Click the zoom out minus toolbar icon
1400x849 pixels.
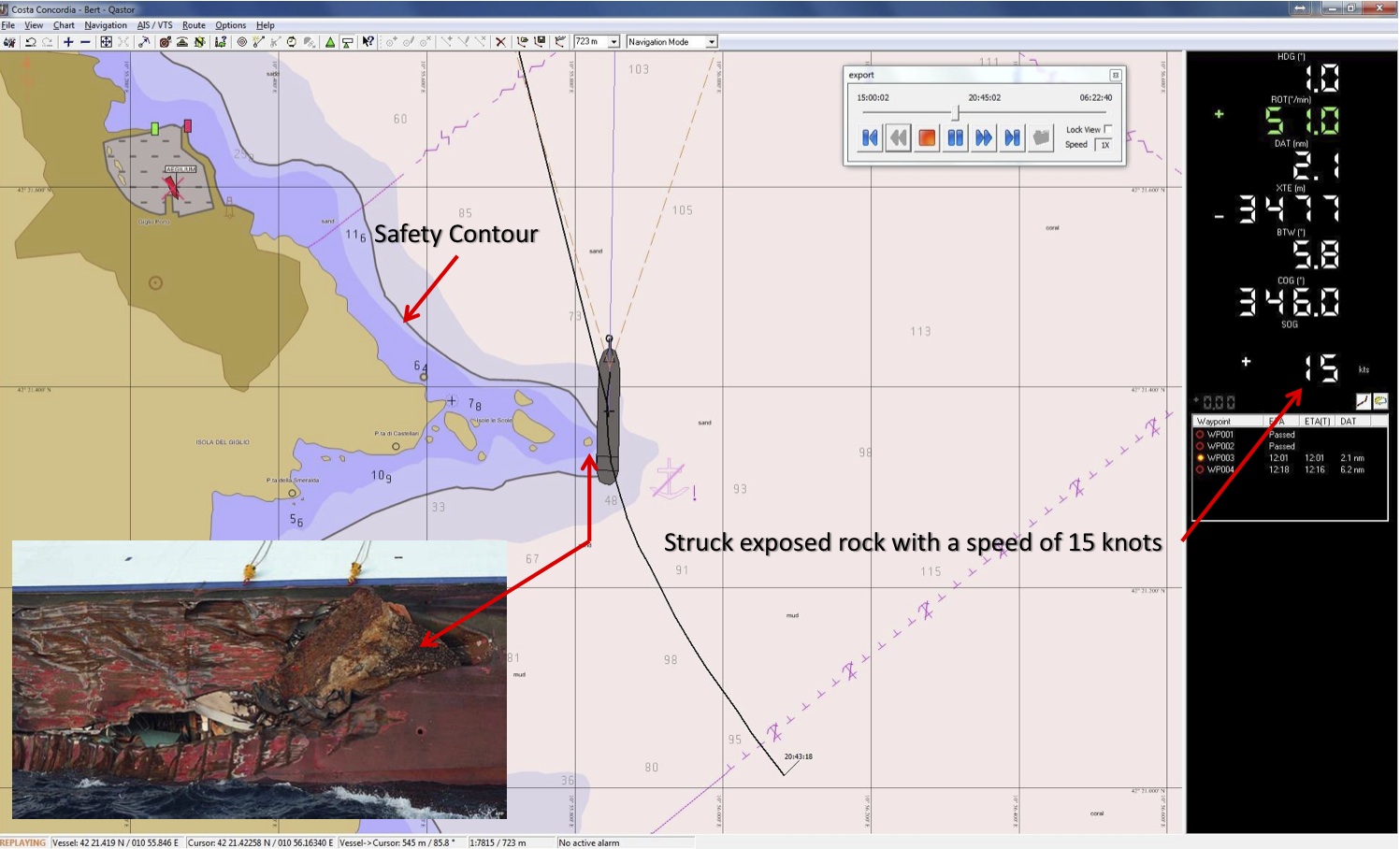click(85, 42)
